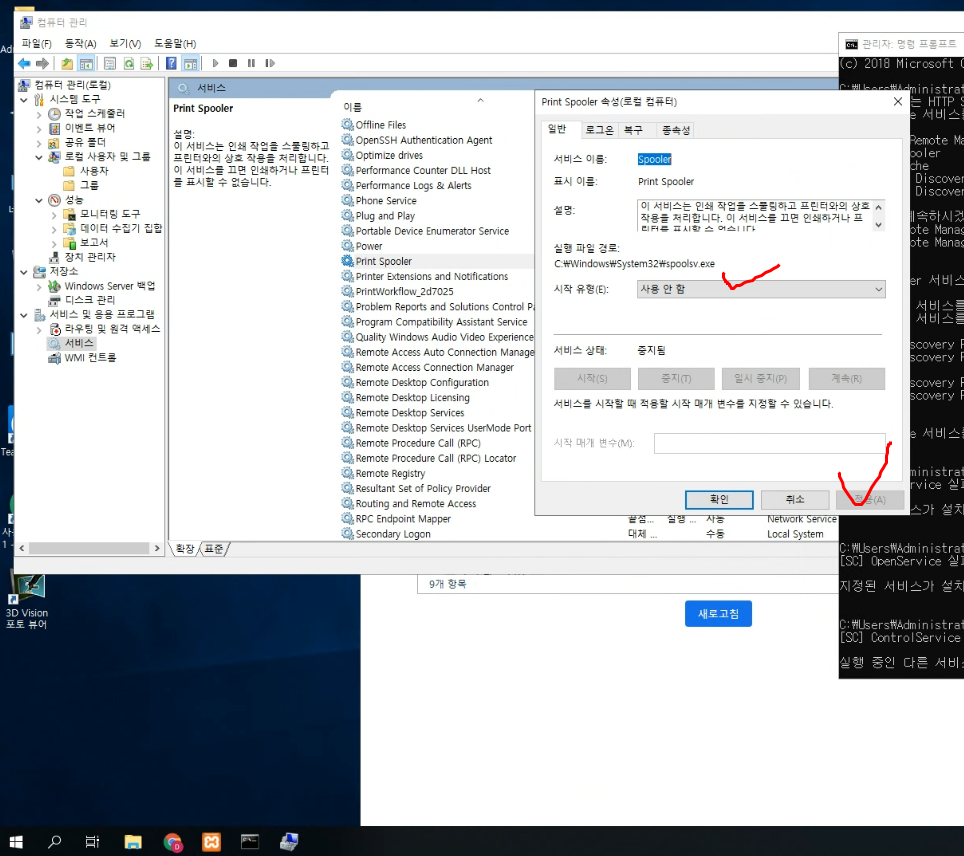The width and height of the screenshot is (964, 856).
Task: Switch to the 종속성 tab
Action: (676, 130)
